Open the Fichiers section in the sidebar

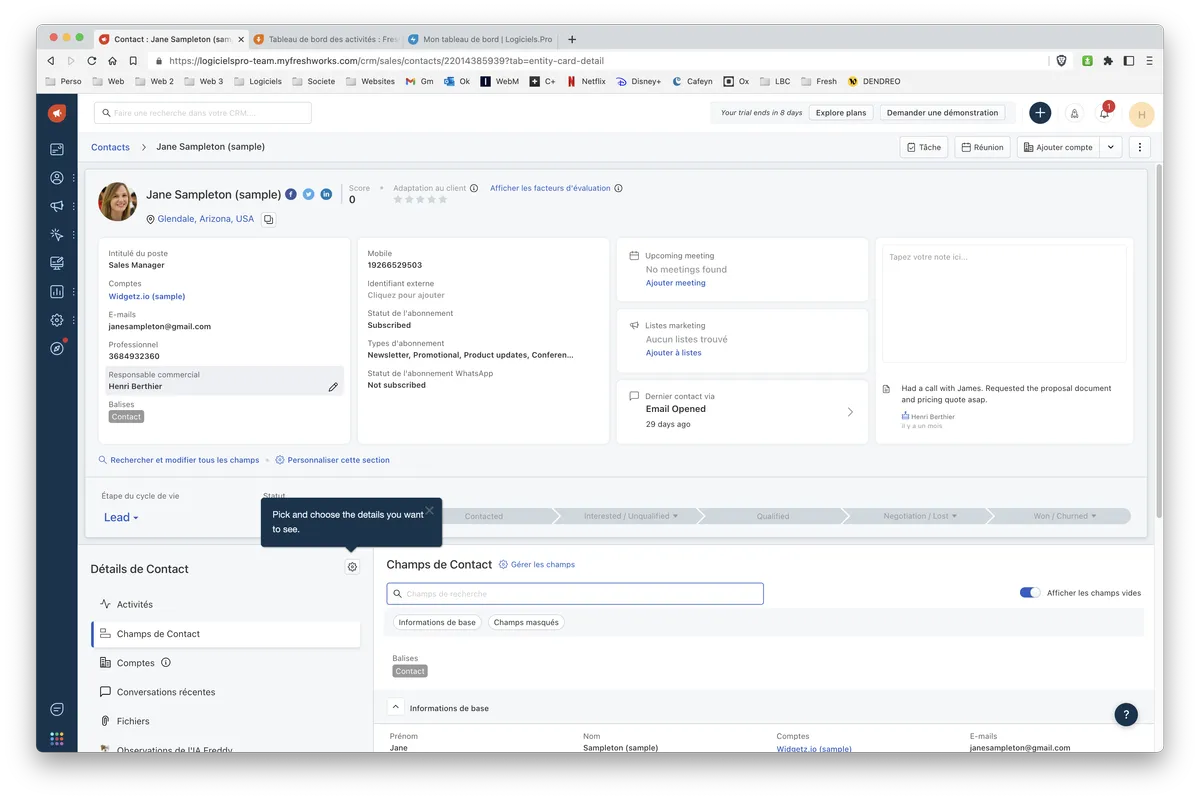click(133, 721)
